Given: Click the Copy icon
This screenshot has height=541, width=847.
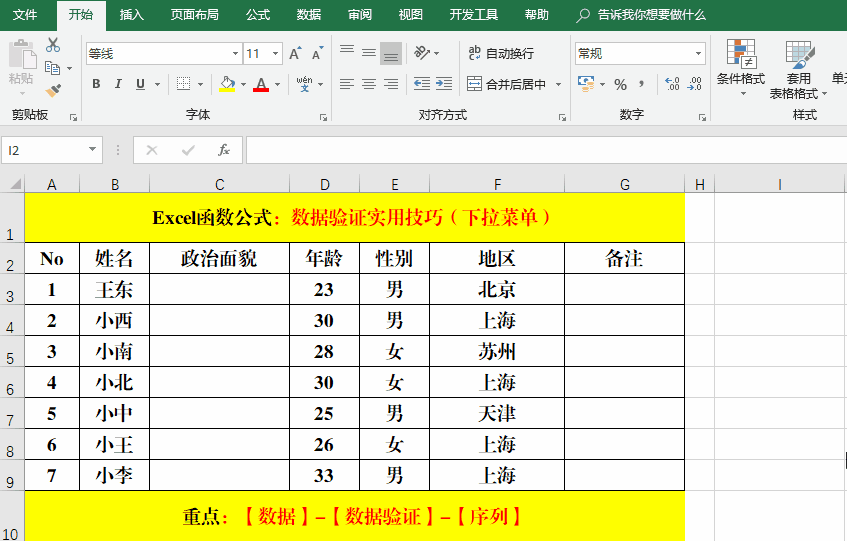Looking at the screenshot, I should (x=52, y=68).
